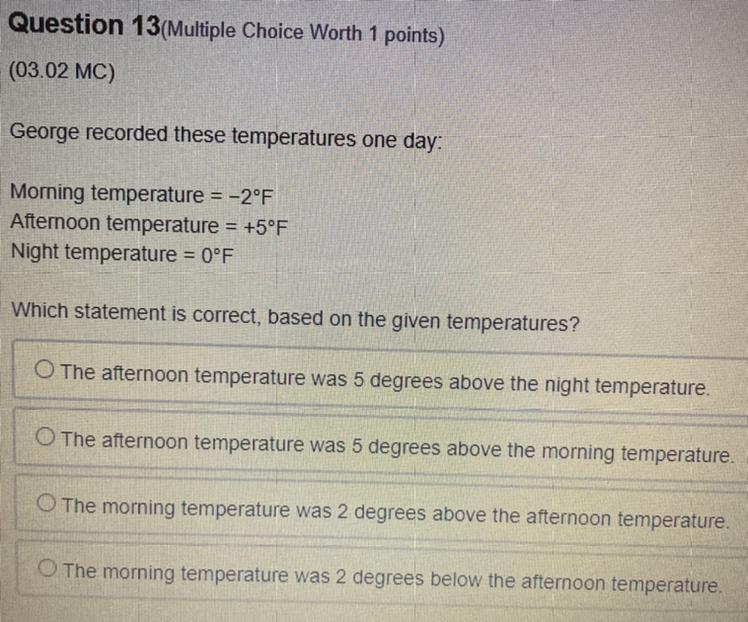Click 'George recorded these temperatures one day' text

click(226, 137)
